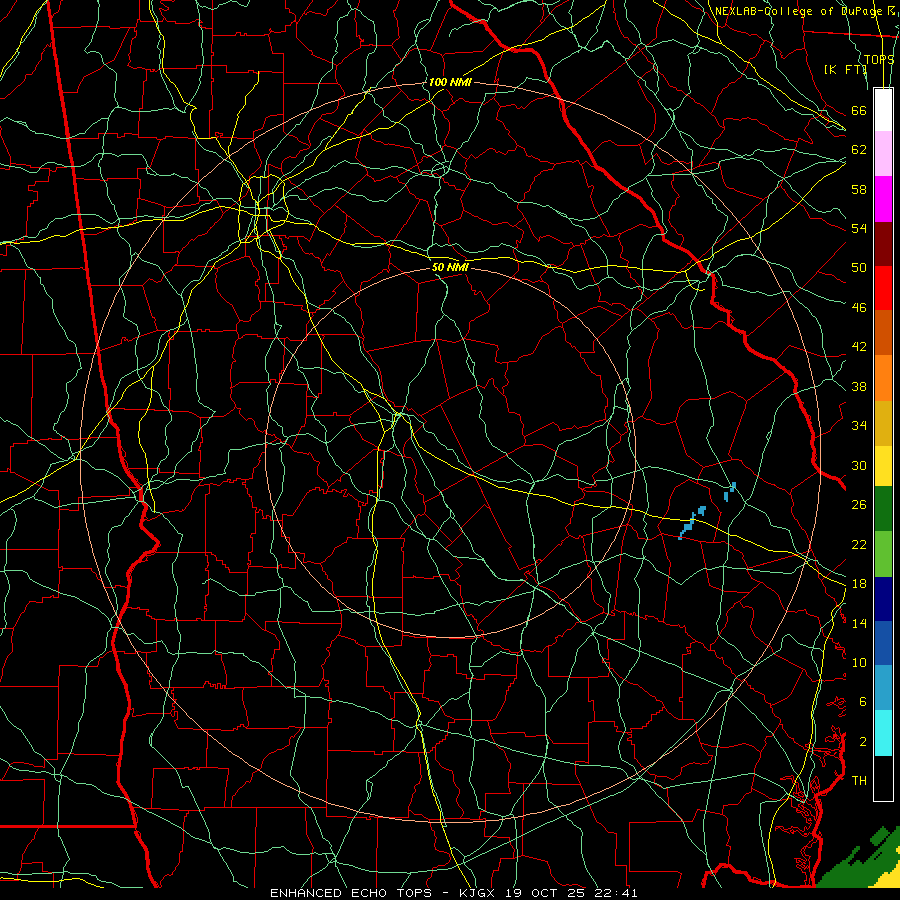Click the medium blue legend swatch

883,643
